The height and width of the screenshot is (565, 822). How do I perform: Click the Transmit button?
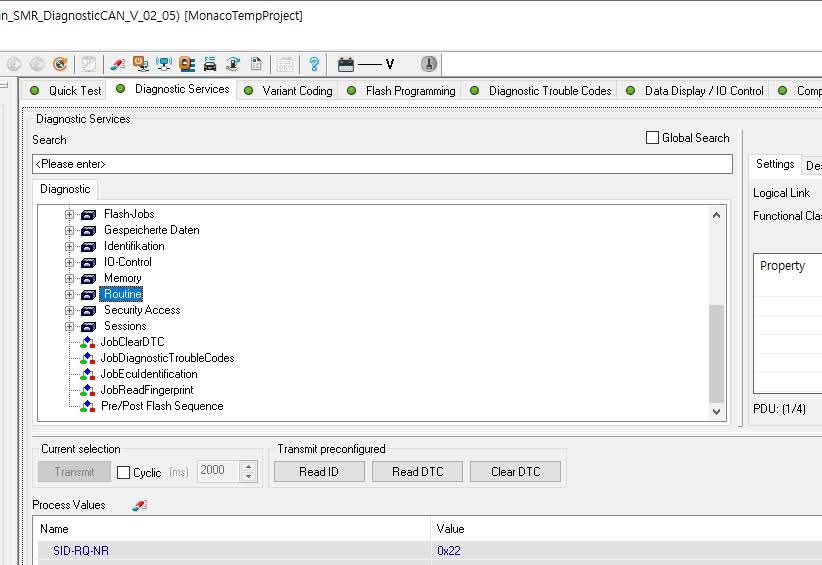point(74,472)
